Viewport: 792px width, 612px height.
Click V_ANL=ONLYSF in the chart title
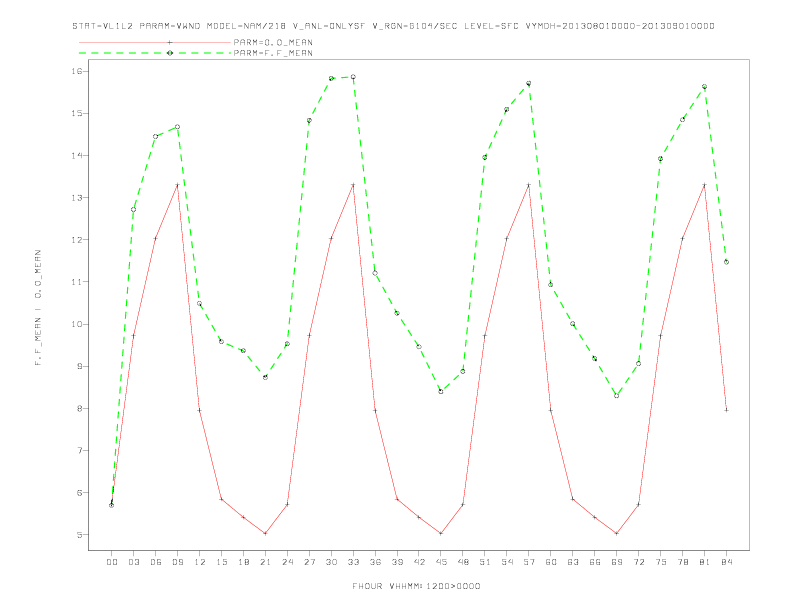[329, 26]
